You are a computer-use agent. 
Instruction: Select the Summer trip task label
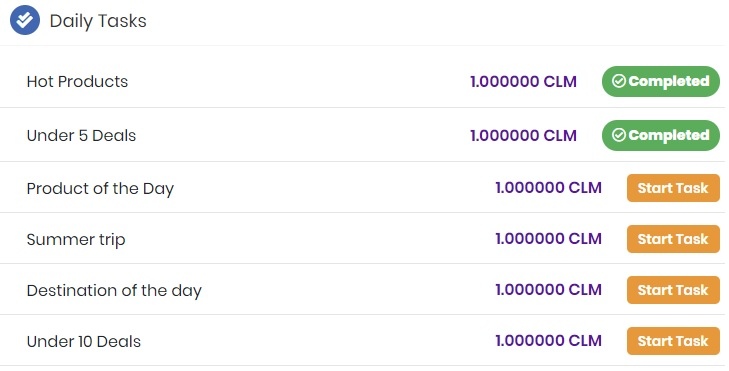76,240
